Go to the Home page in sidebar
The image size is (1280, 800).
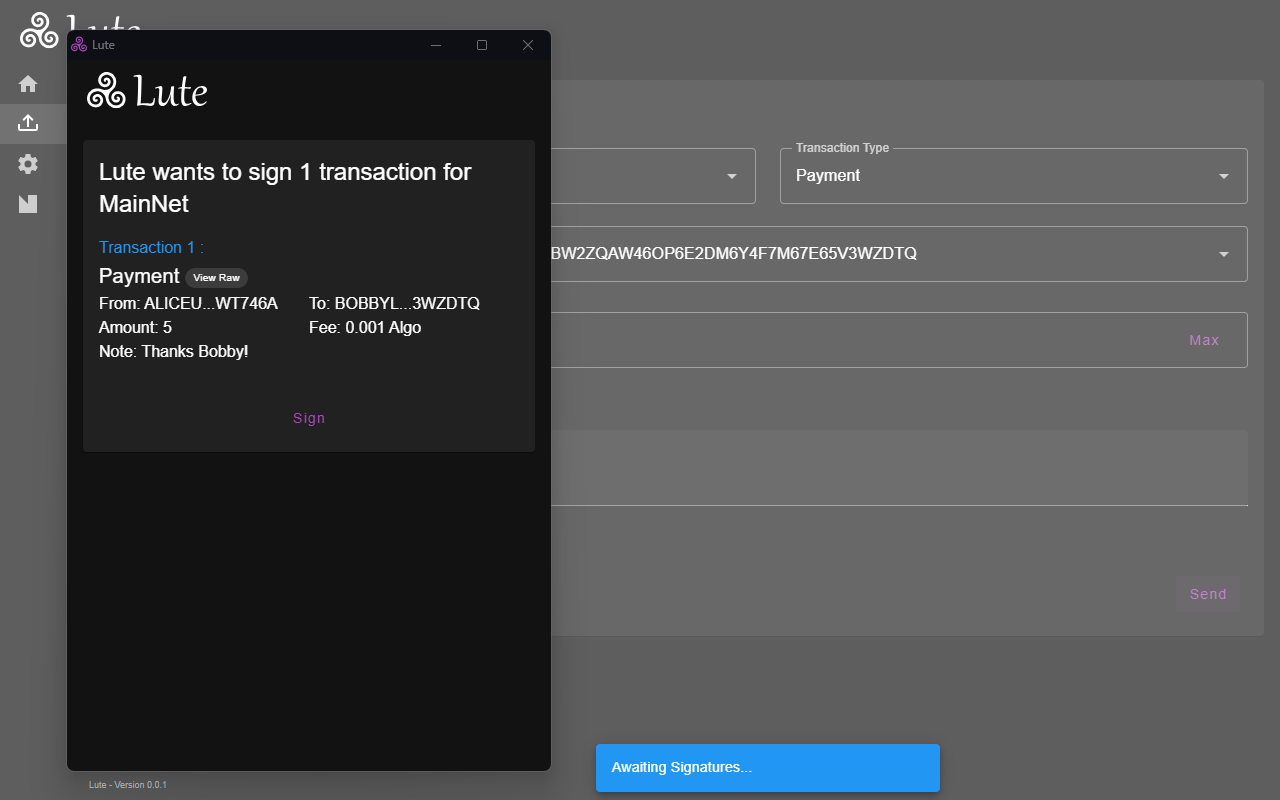(28, 84)
